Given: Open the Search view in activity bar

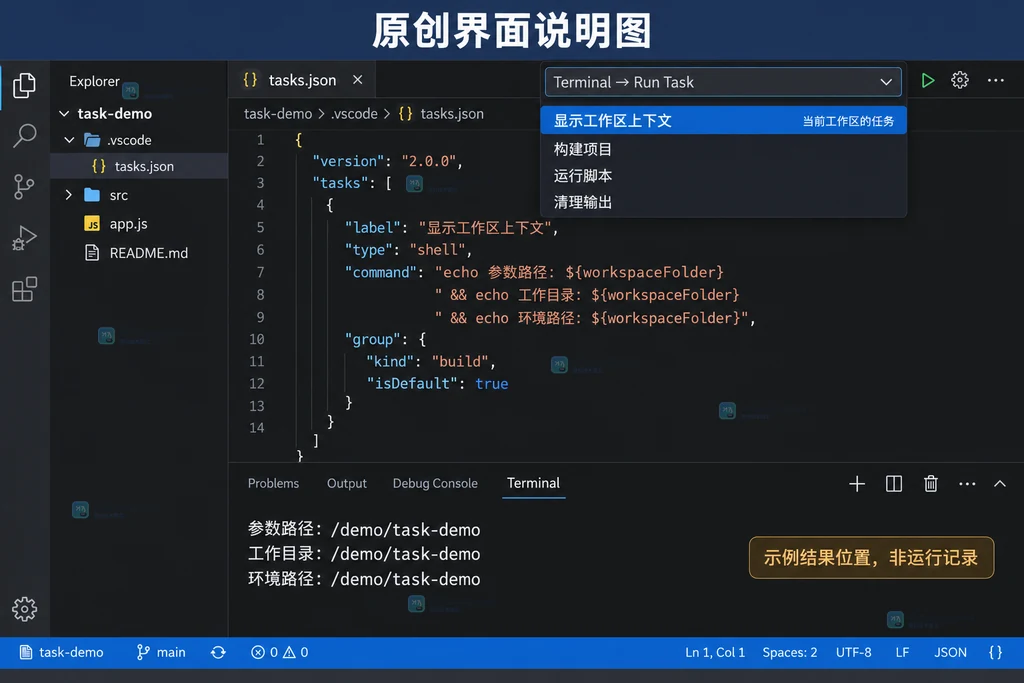Looking at the screenshot, I should [24, 136].
